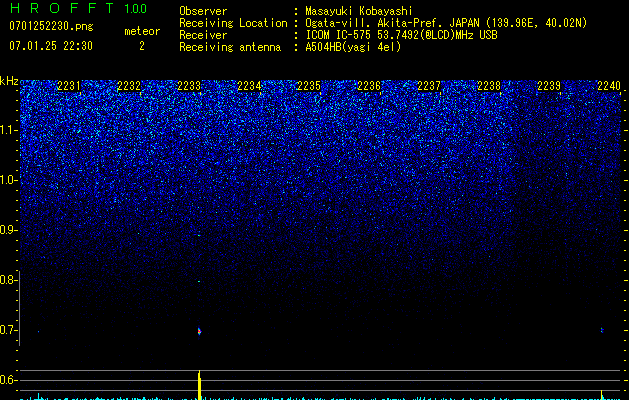Select the 1.1 kHz axis label
Viewport: 629px width, 400px height.
click(8, 130)
